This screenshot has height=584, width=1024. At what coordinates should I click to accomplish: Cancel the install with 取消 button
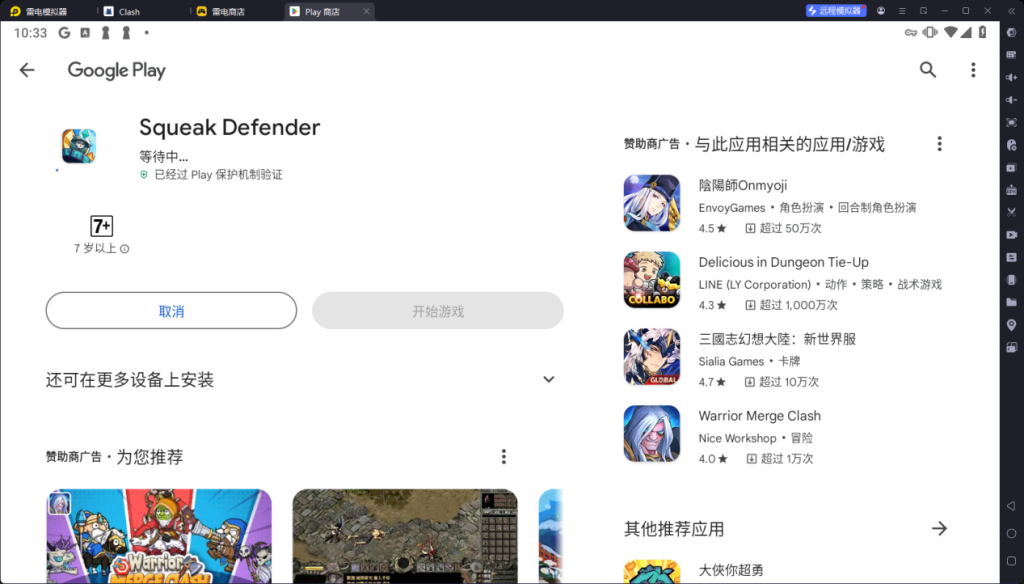[171, 311]
